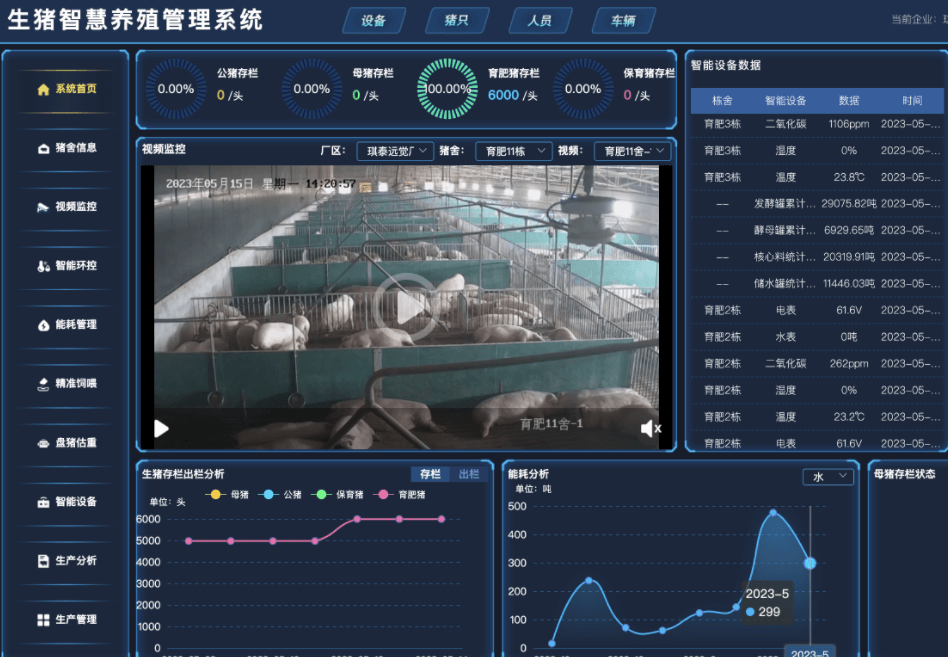Click the 车辆 top navigation button
948x657 pixels.
[x=623, y=21]
